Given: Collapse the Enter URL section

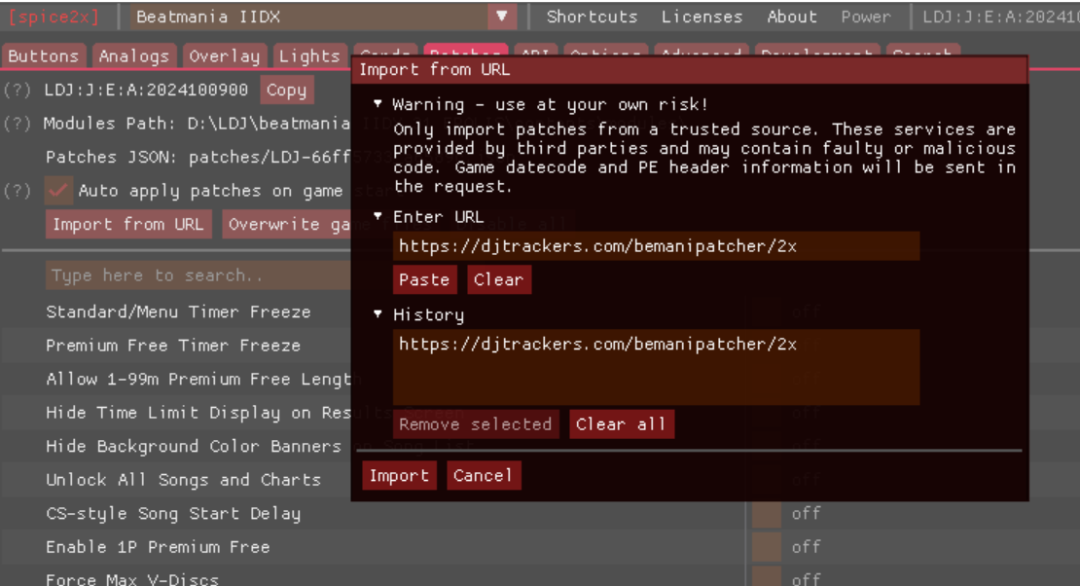Looking at the screenshot, I should [378, 217].
